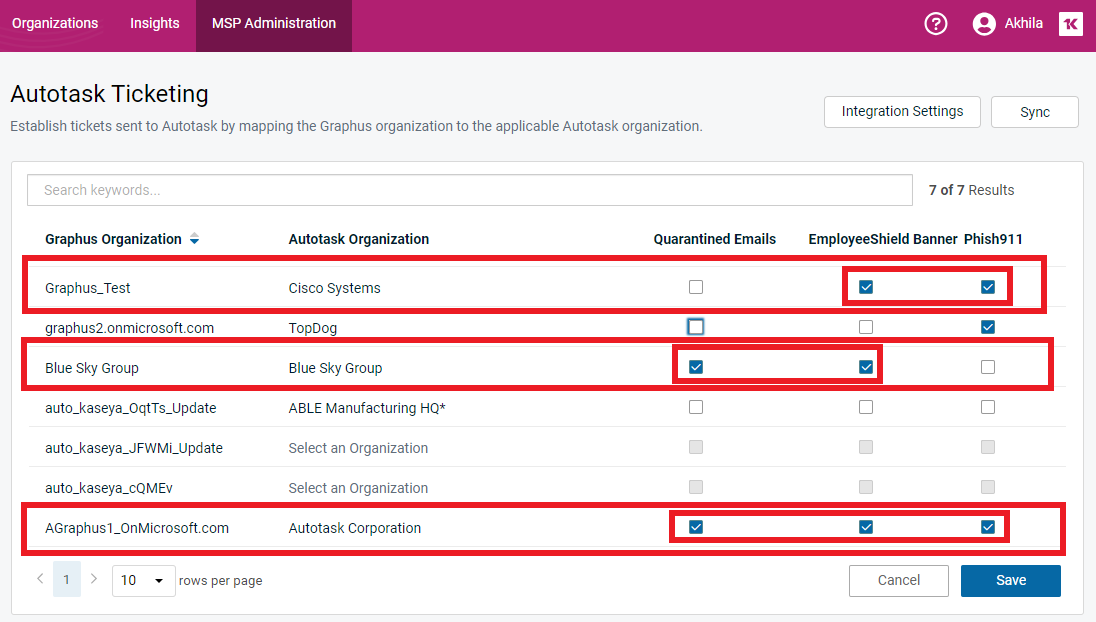Check EmployeeShield Banner for graphus2.onmicrosoft.com

tap(866, 327)
